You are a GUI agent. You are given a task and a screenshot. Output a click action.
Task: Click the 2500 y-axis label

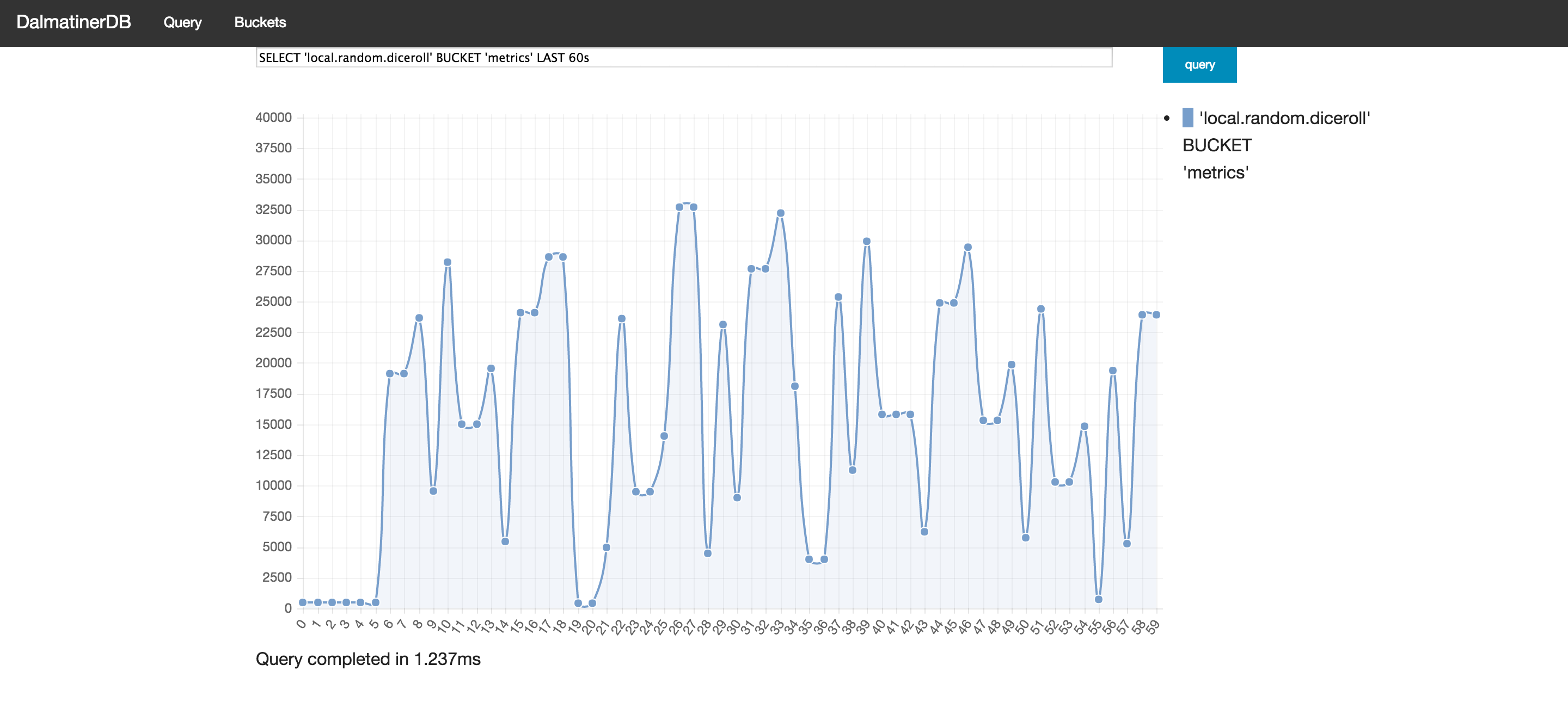point(277,577)
